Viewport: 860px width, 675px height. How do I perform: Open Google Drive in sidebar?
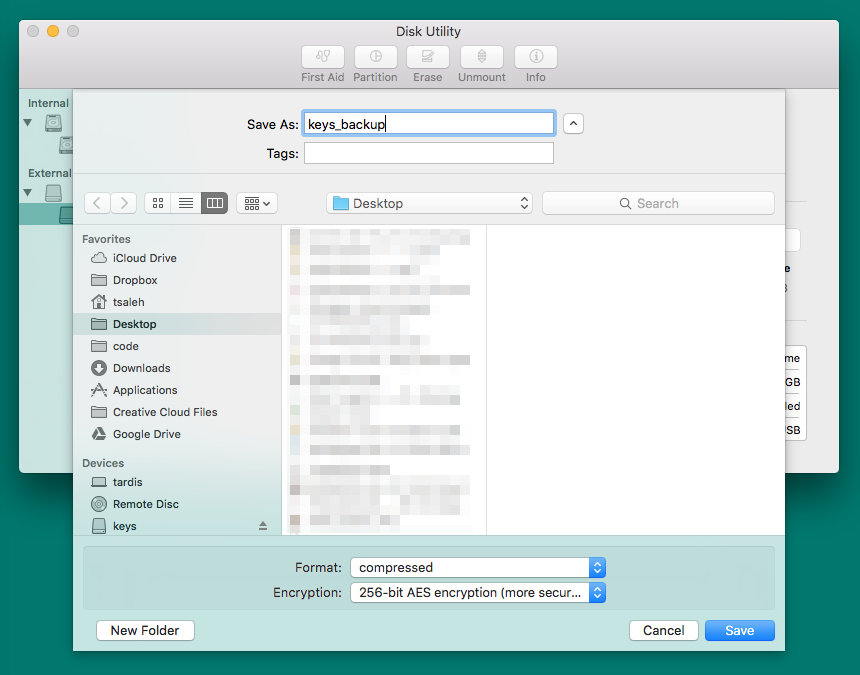pyautogui.click(x=177, y=434)
